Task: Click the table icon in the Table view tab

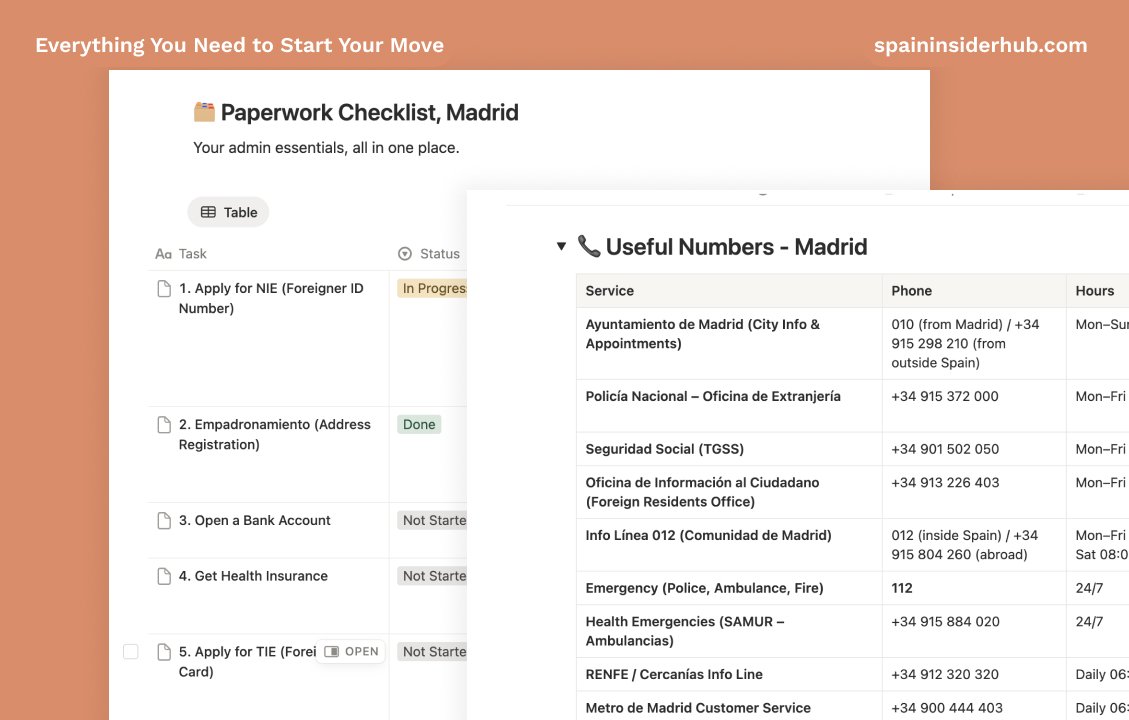Action: click(x=208, y=212)
